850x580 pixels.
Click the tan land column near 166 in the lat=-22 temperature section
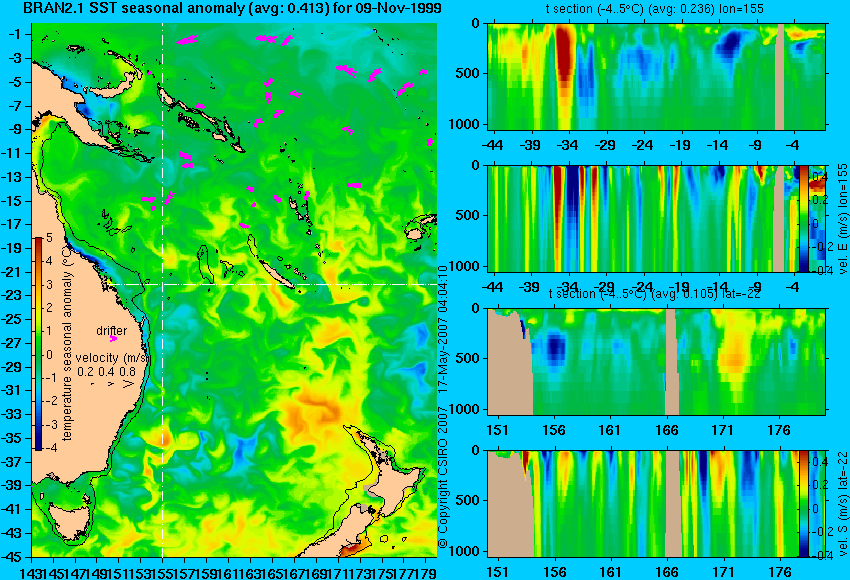[672, 361]
